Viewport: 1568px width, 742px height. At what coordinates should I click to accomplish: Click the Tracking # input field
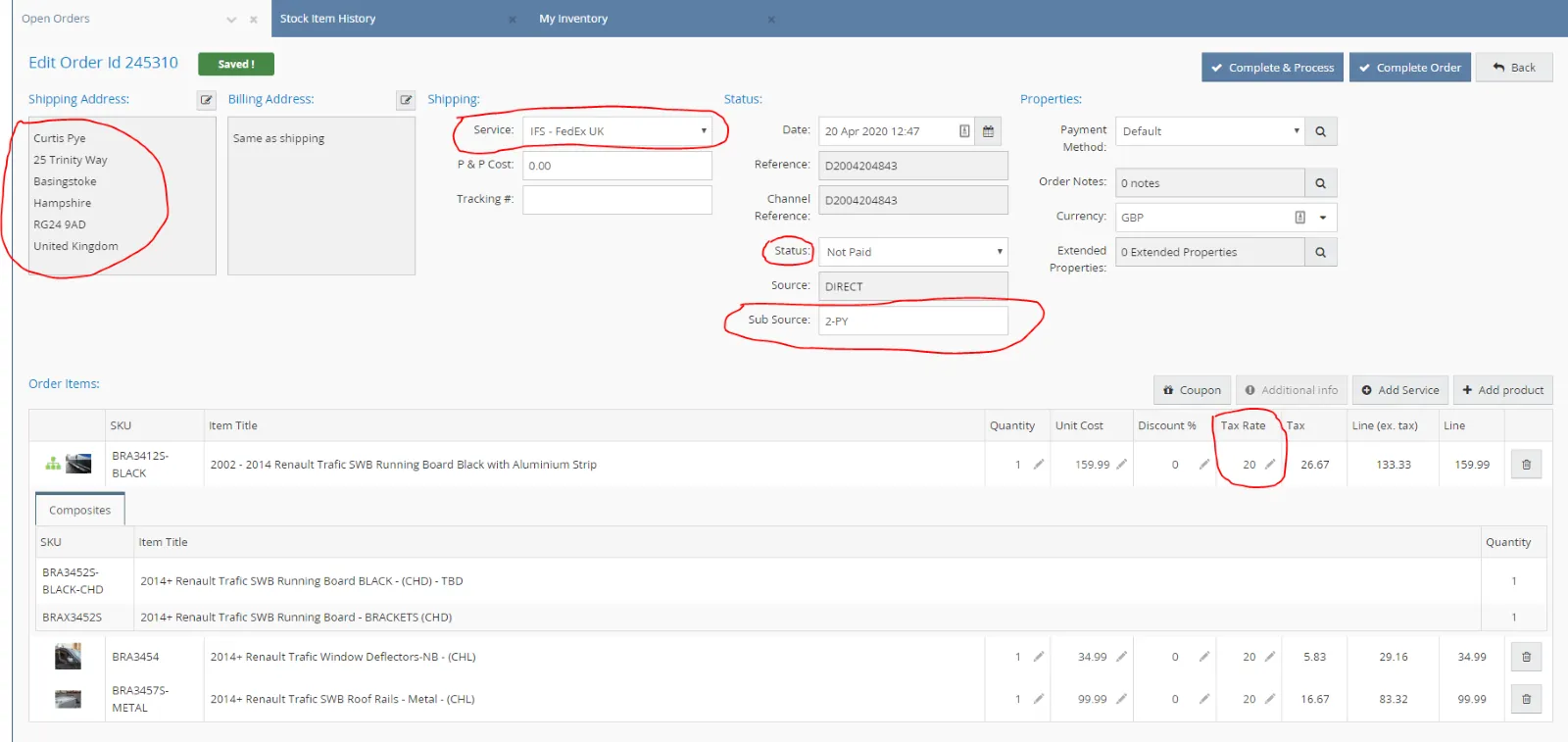click(x=617, y=200)
